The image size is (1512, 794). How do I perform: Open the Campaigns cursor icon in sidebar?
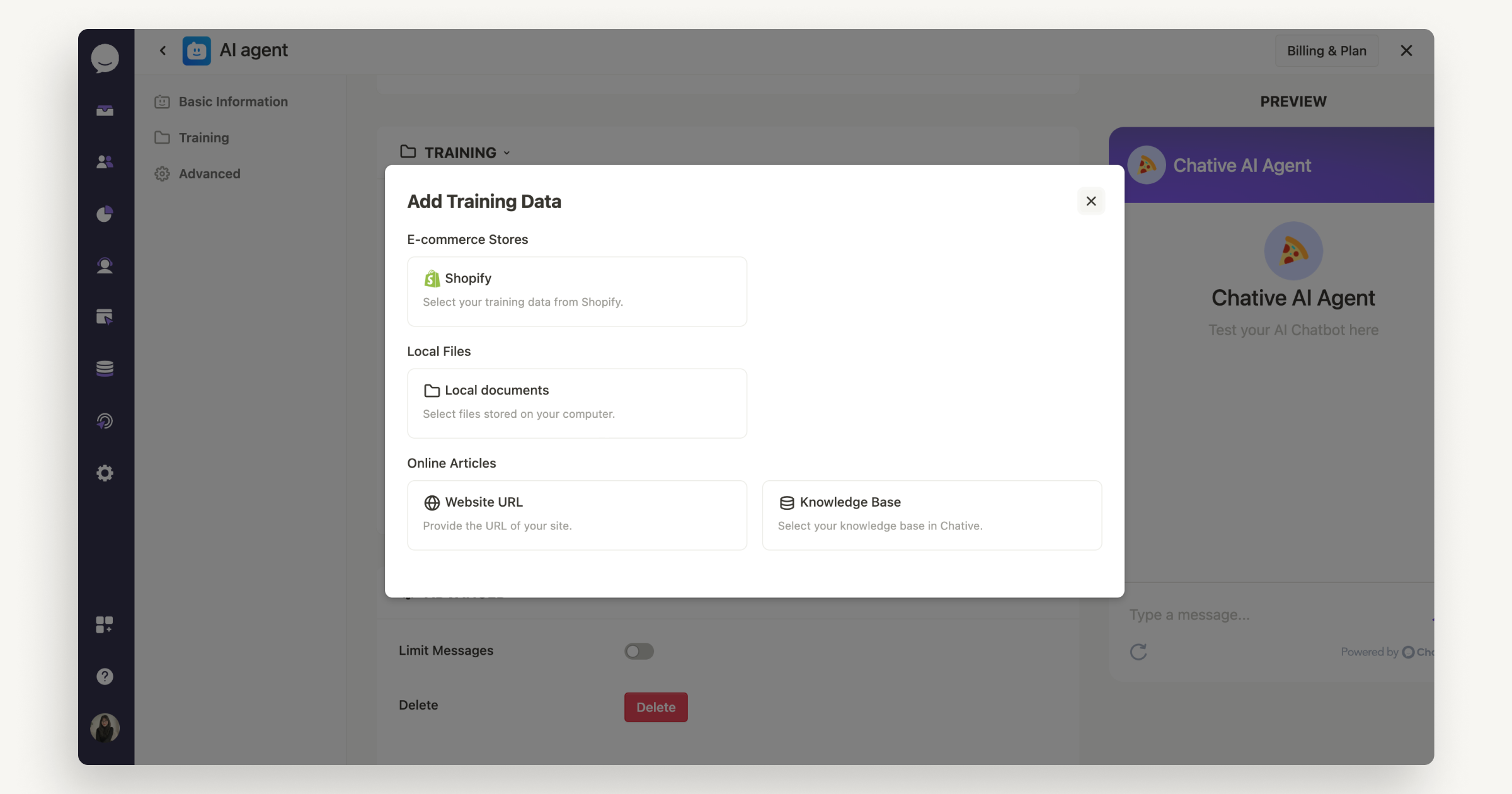[105, 317]
